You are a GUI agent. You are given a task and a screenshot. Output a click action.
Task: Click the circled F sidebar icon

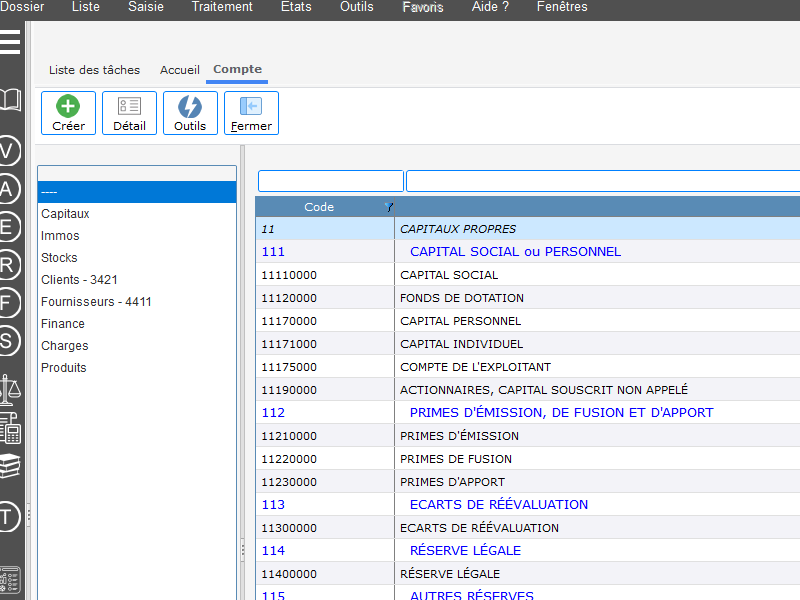pos(8,302)
